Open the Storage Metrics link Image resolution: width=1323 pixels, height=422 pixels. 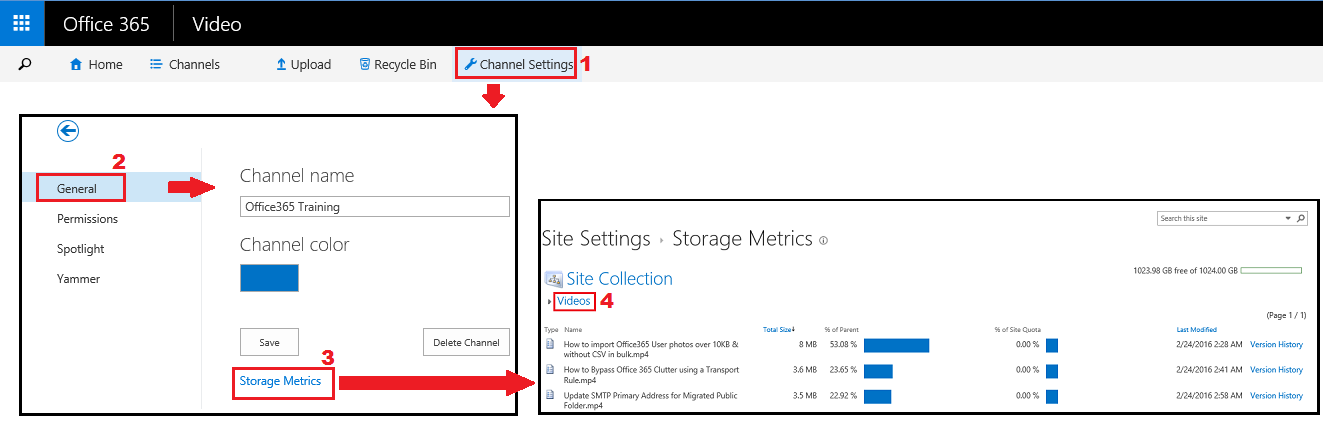tap(280, 381)
